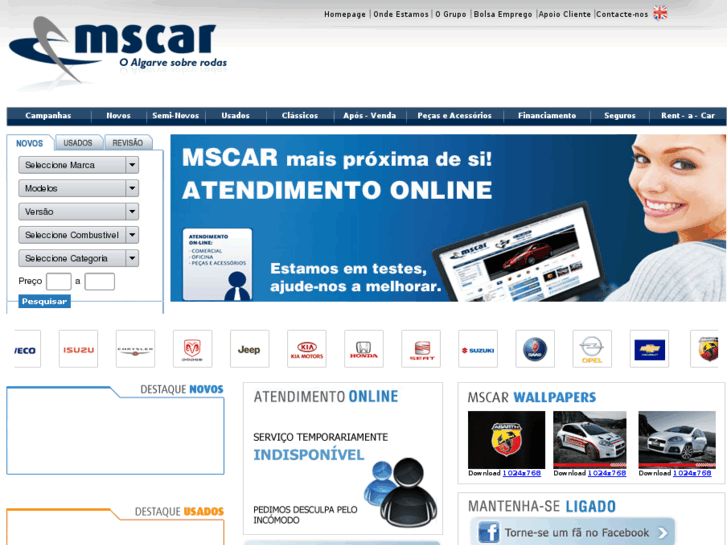The image size is (727, 545).
Task: Select the Isuzu brand logo
Action: (78, 349)
